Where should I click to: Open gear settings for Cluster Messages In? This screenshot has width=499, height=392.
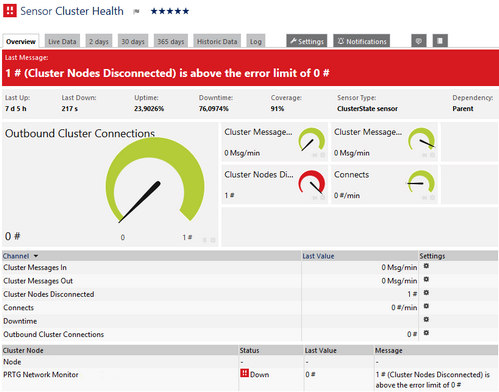(x=426, y=266)
